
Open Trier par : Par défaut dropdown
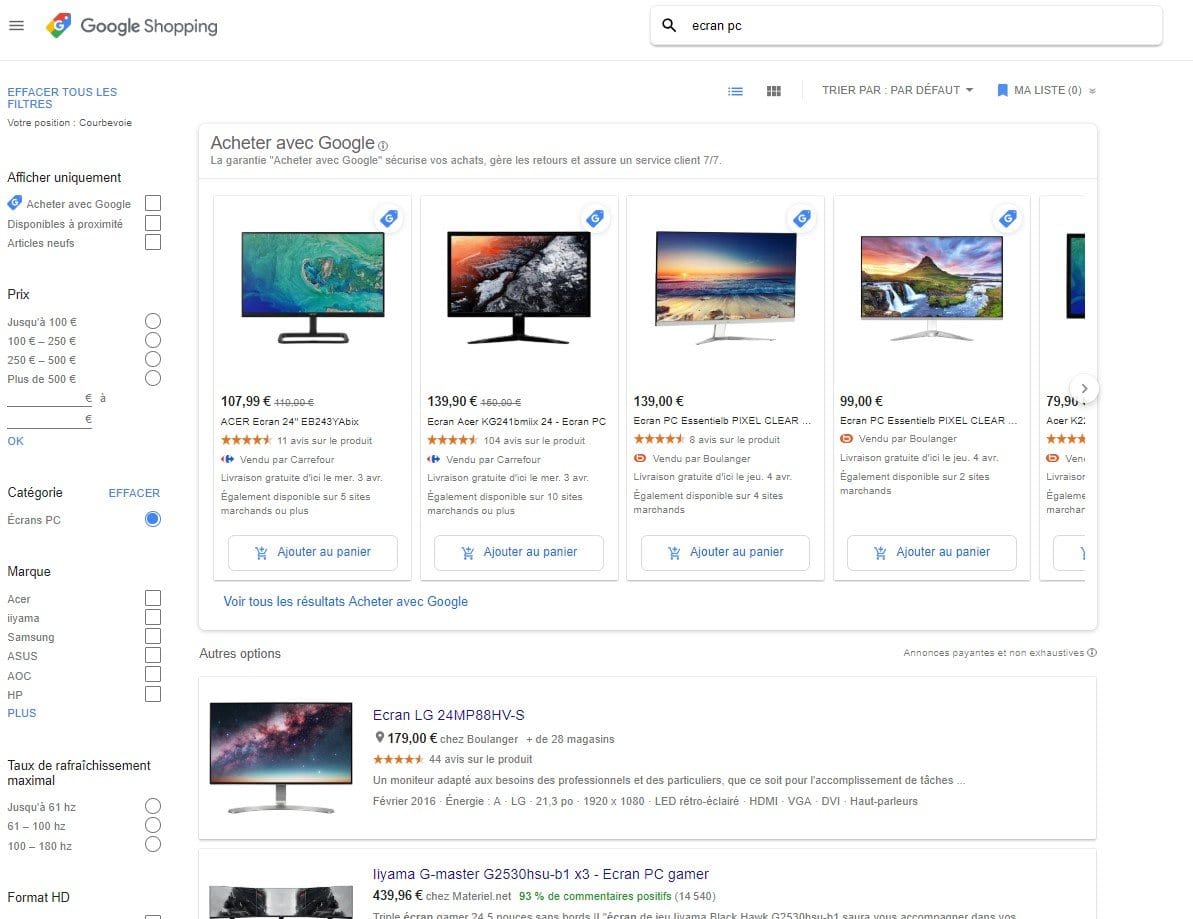[898, 90]
